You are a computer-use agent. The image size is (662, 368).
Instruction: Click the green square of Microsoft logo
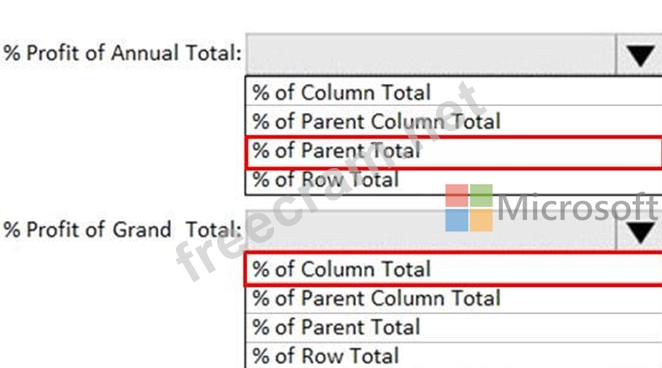click(481, 195)
